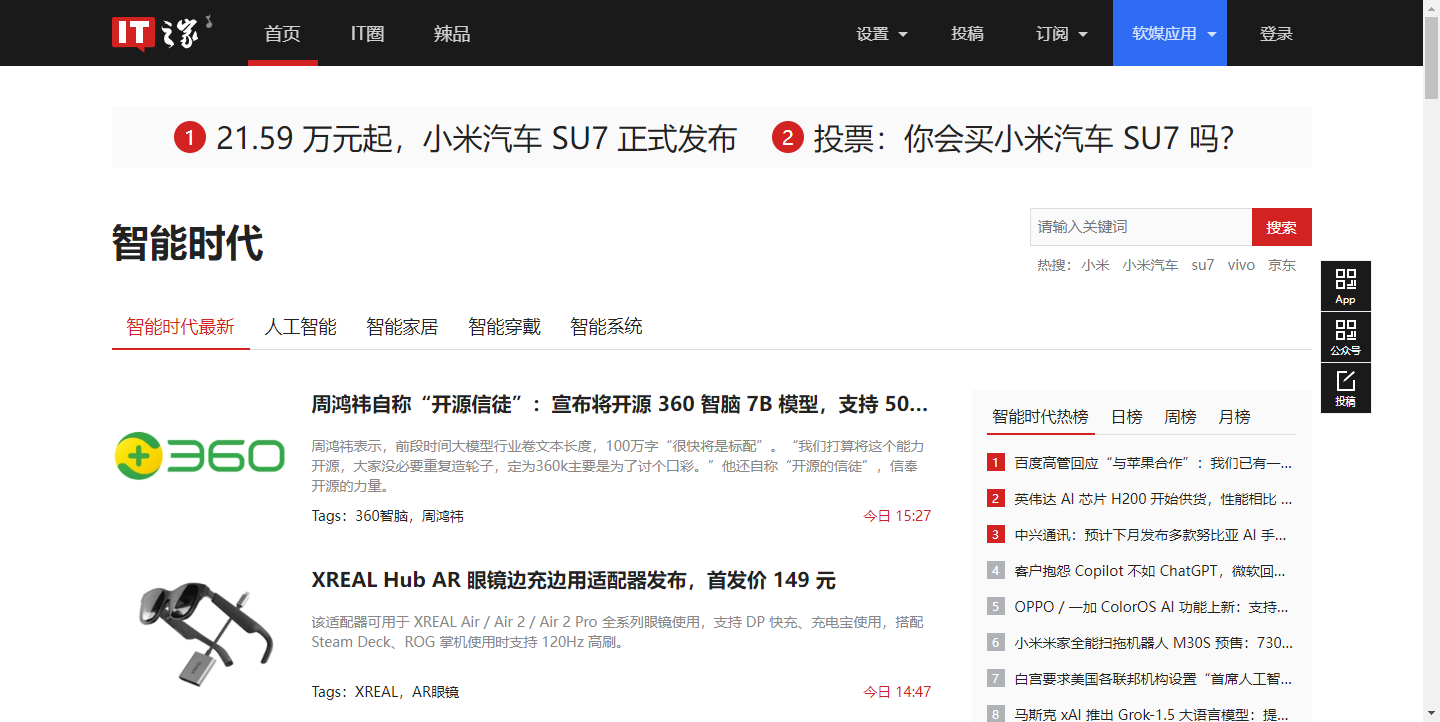Image resolution: width=1440 pixels, height=722 pixels.
Task: Click hot search term 小米
Action: pyautogui.click(x=1095, y=265)
